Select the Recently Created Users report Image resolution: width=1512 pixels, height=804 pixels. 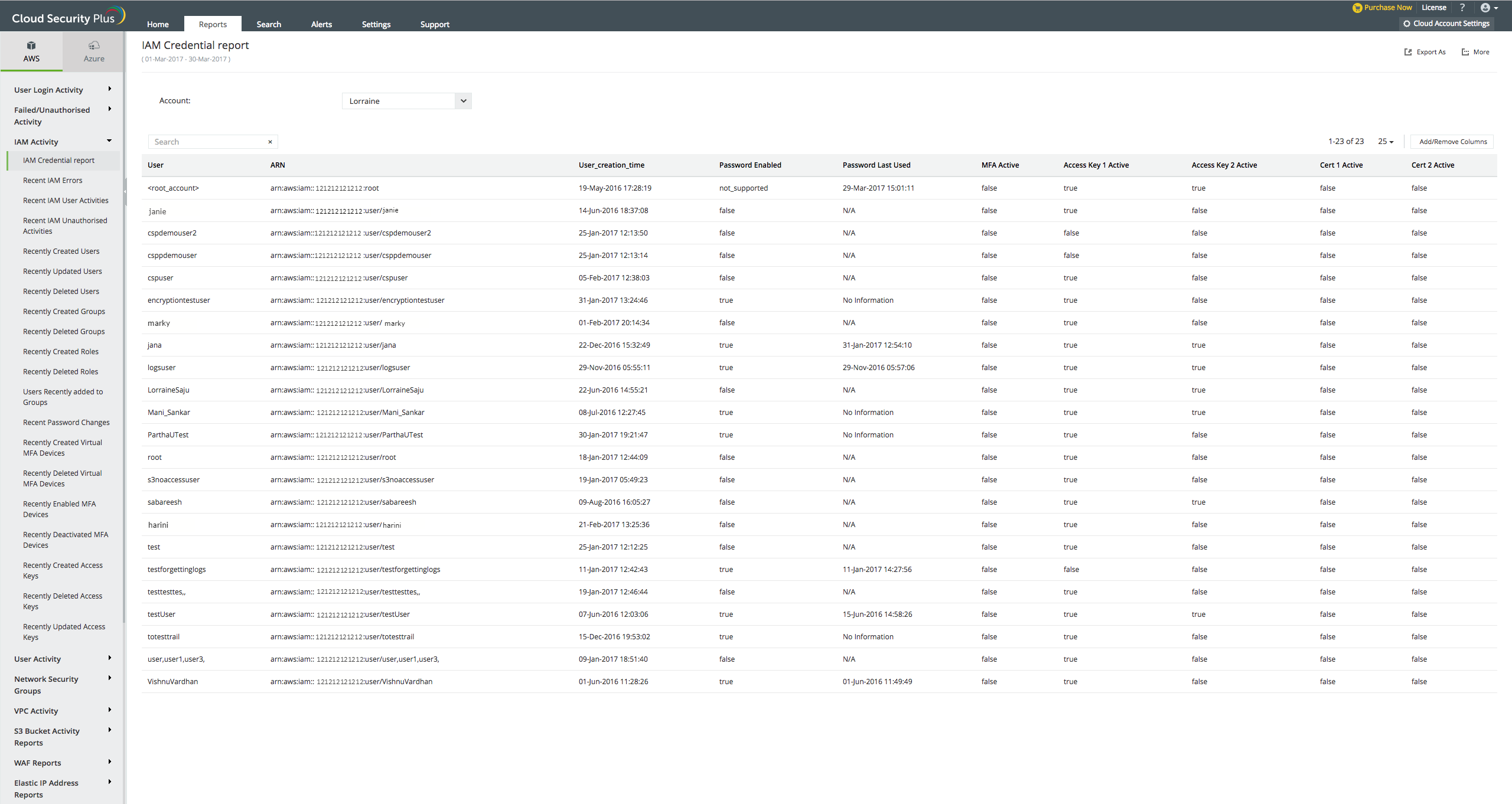point(61,251)
